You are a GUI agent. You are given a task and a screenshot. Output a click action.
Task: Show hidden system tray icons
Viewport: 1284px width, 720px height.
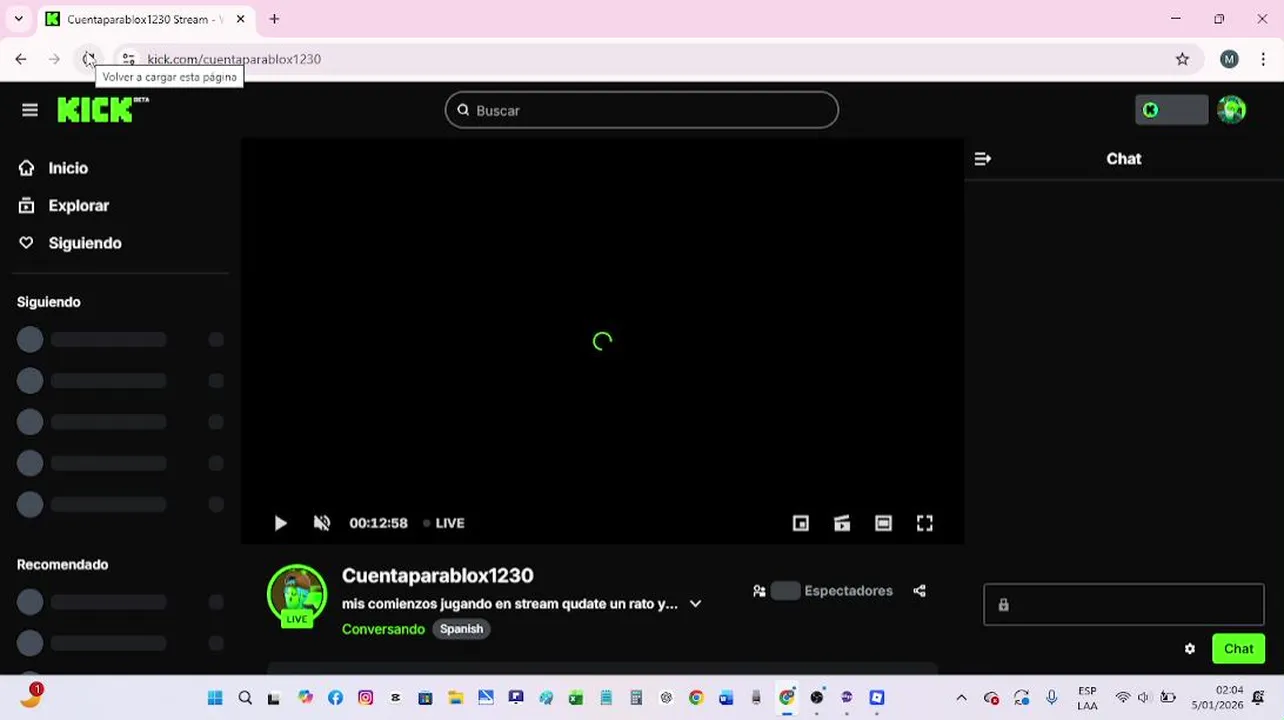click(x=961, y=698)
